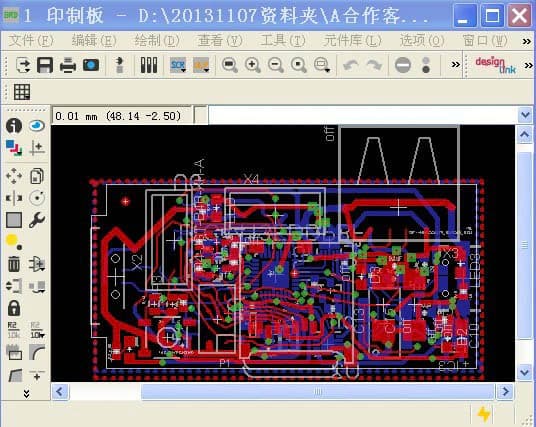This screenshot has width=536, height=427.
Task: Redo the last undone action
Action: (374, 65)
